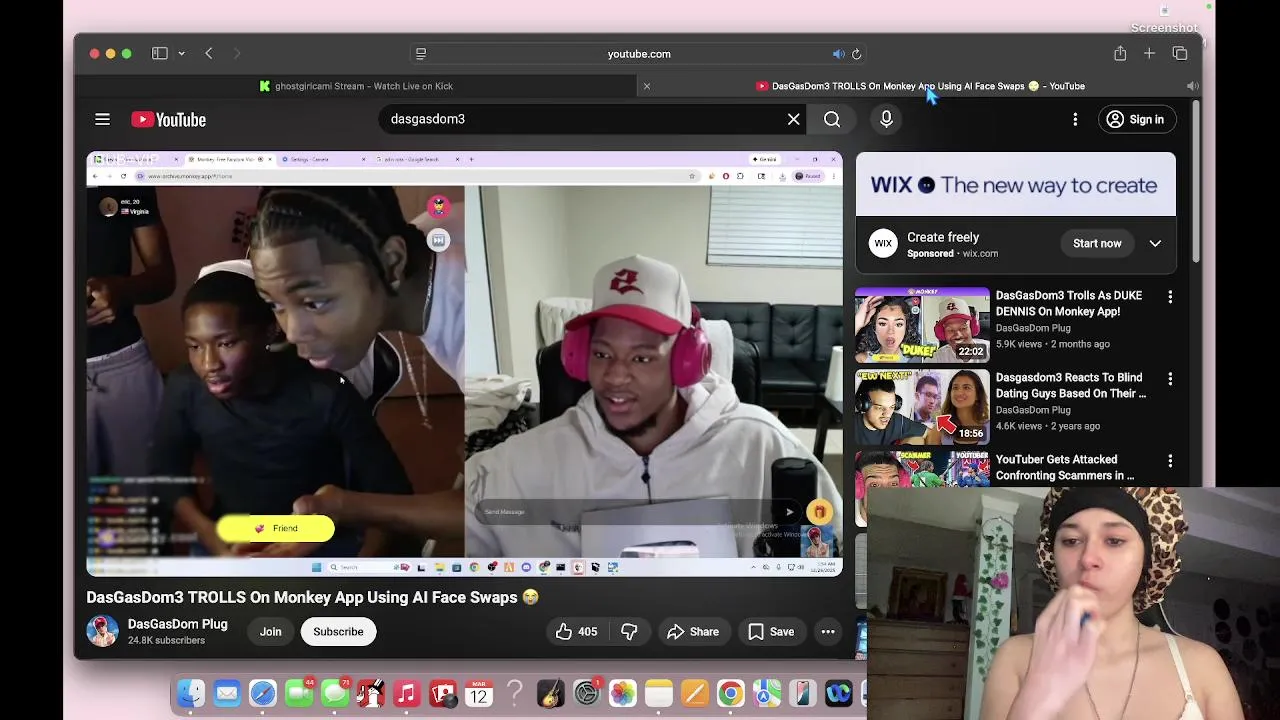The height and width of the screenshot is (720, 1280).
Task: Clear the dasgasdom3 search text
Action: click(793, 119)
